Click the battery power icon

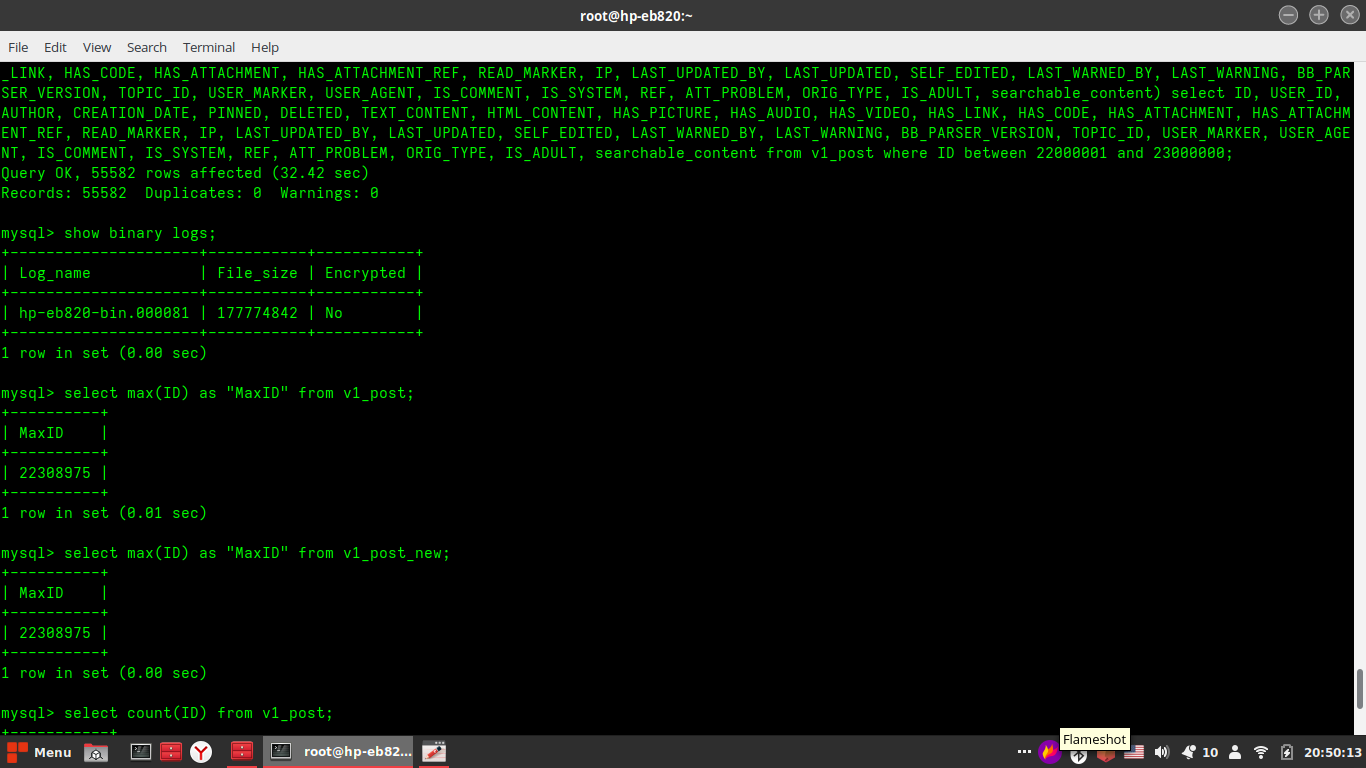tap(1287, 752)
